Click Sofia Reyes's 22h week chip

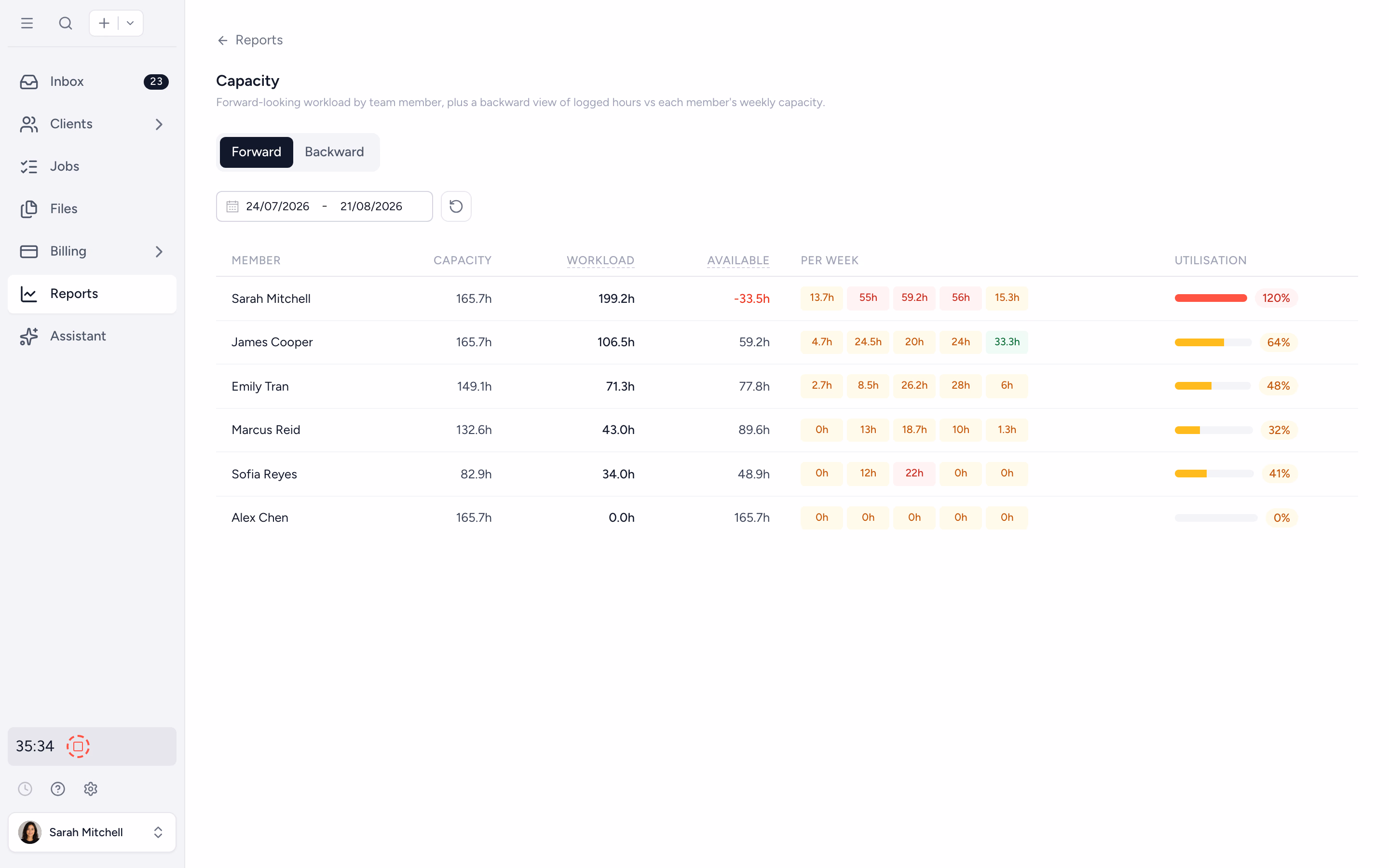[x=914, y=474]
